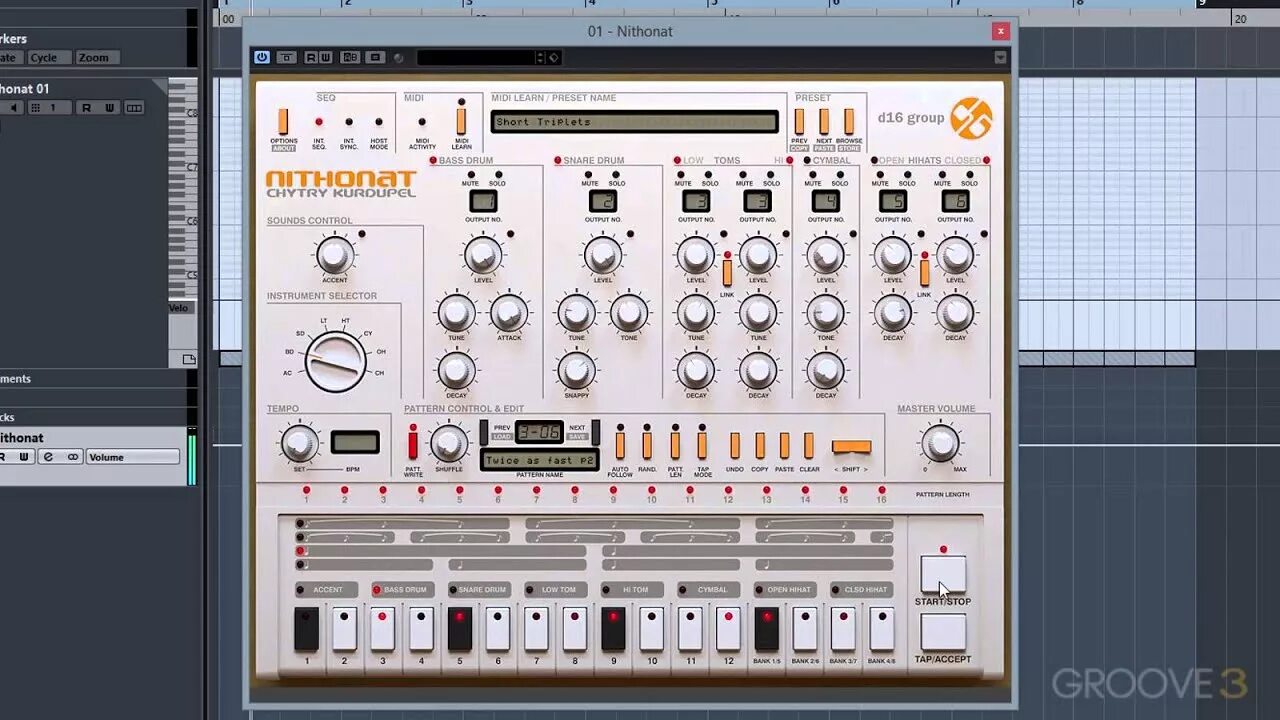Click the Read automation R button in plugin header
Viewport: 1280px width, 720px height.
pos(311,58)
